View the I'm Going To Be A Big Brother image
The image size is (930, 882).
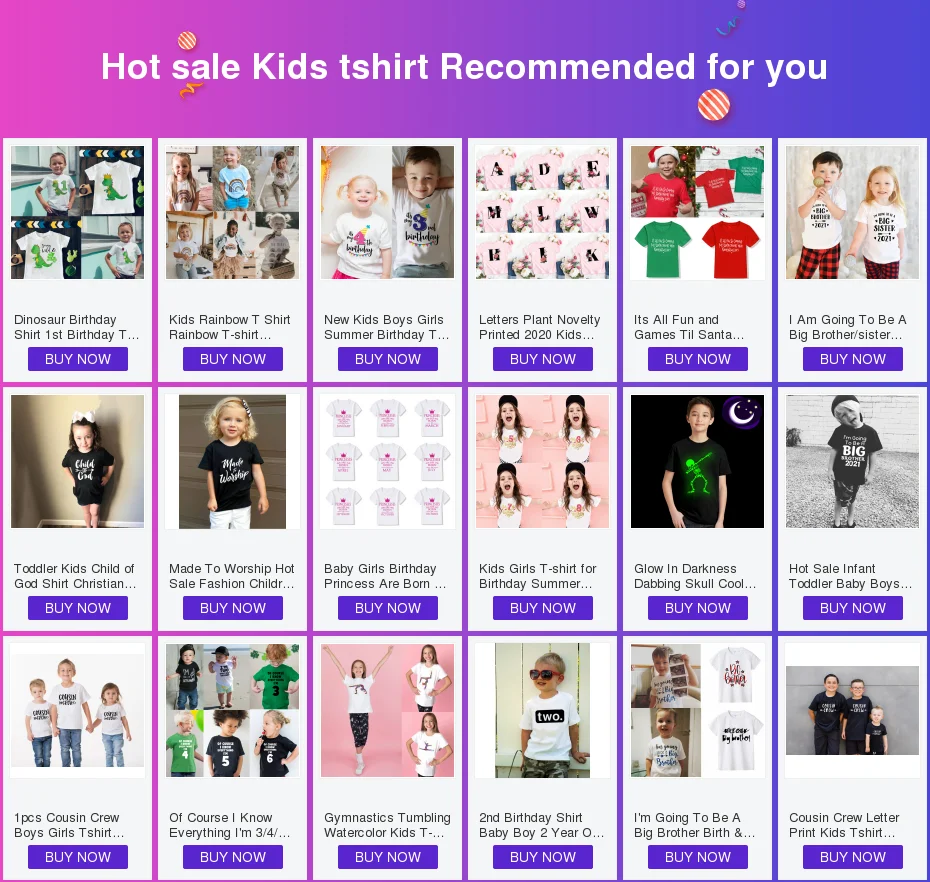point(698,710)
